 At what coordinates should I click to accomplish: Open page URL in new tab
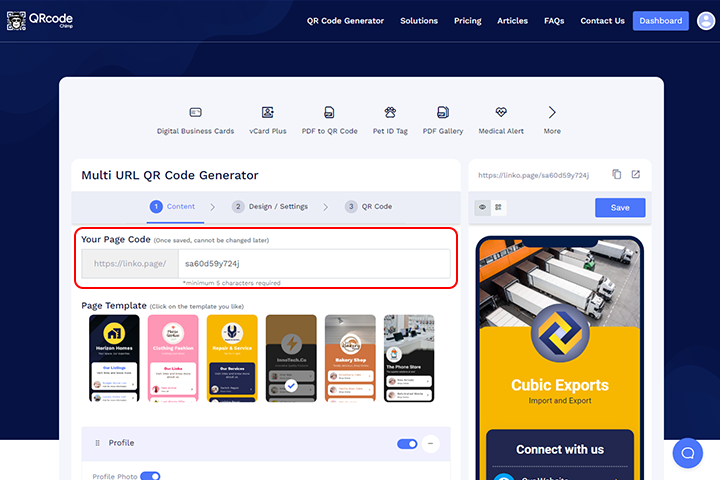(x=636, y=174)
